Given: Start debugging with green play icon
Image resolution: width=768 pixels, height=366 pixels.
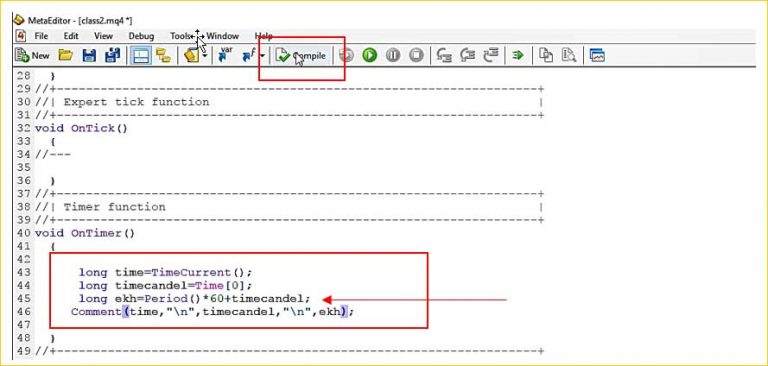Looking at the screenshot, I should (x=370, y=55).
